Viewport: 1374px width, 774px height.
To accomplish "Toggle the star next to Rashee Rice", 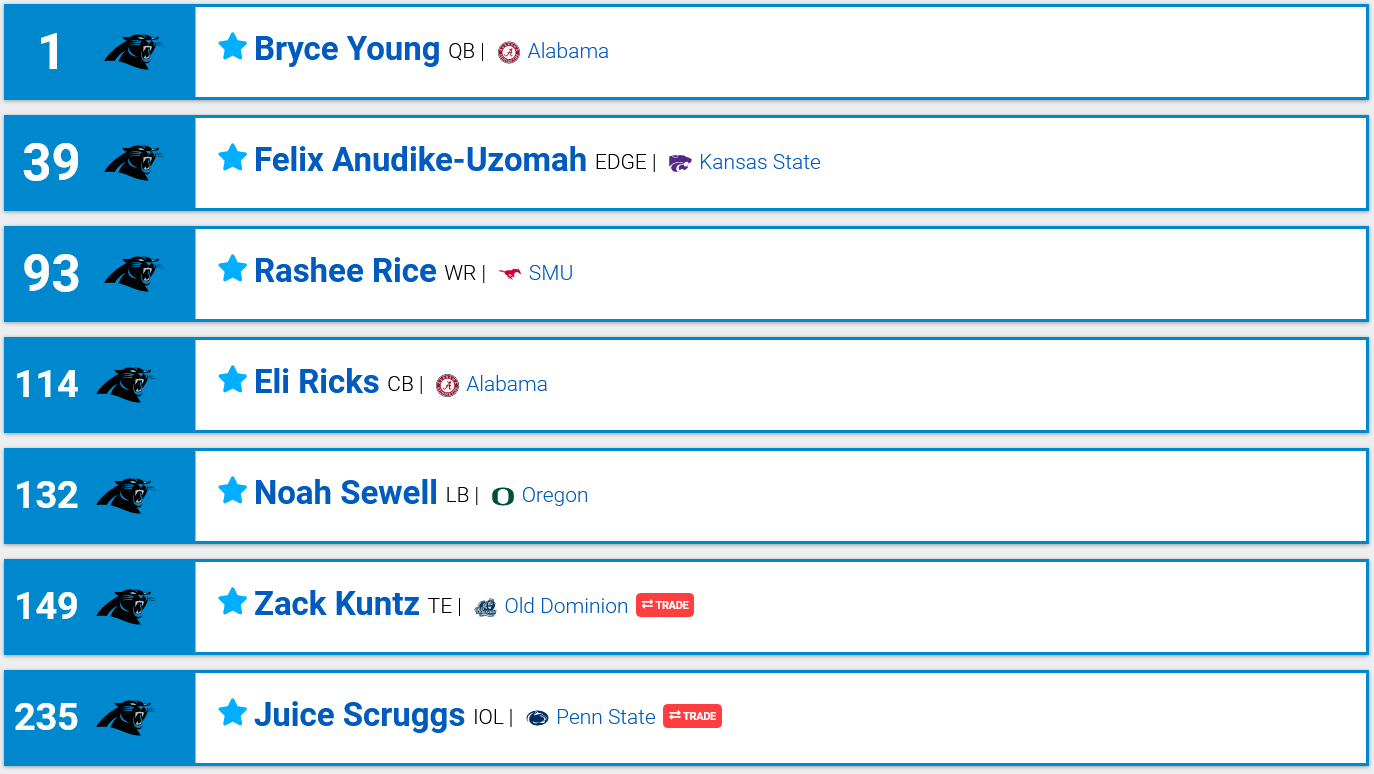I will pos(232,268).
